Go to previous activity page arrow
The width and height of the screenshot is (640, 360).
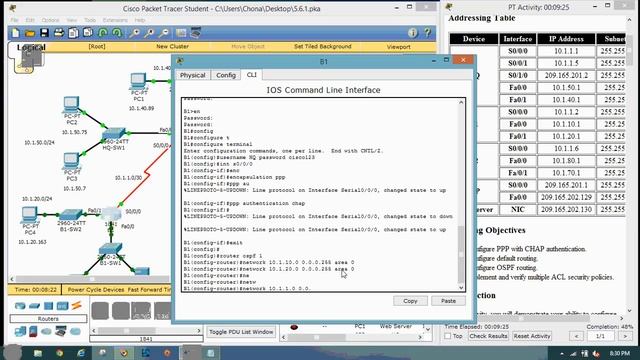click(576, 336)
